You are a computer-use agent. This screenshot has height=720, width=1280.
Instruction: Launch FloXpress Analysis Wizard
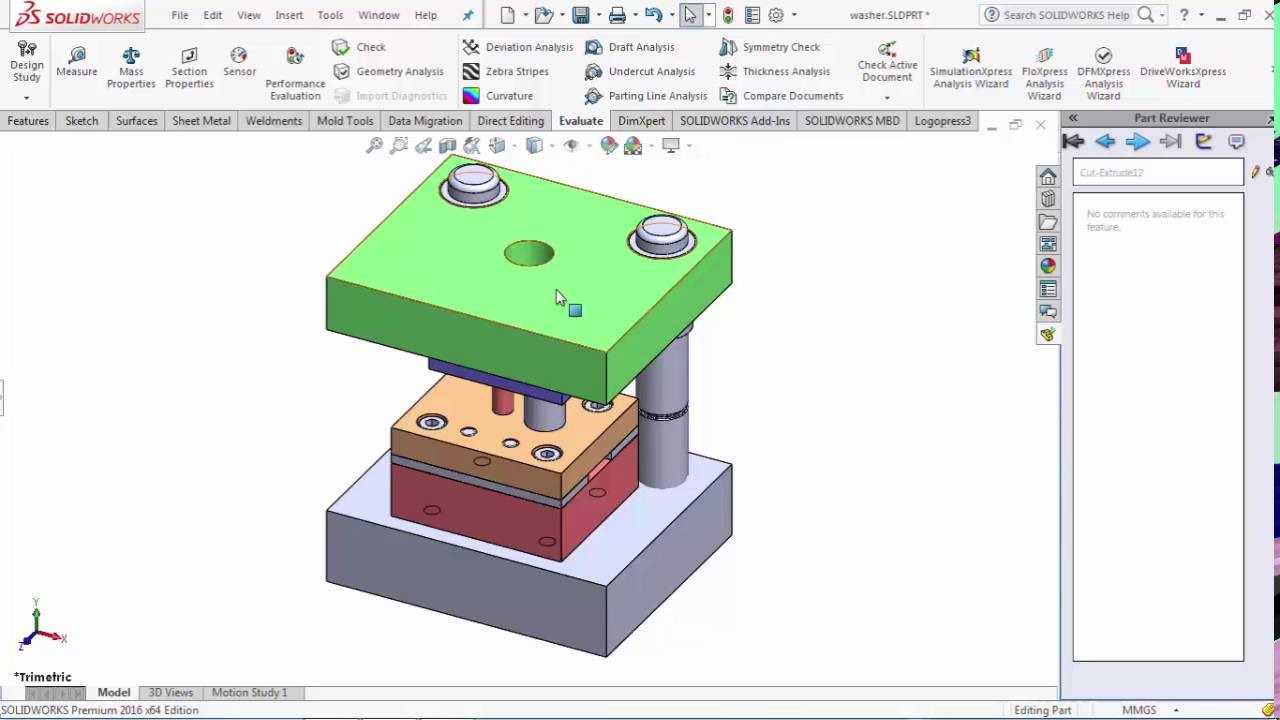(1044, 73)
